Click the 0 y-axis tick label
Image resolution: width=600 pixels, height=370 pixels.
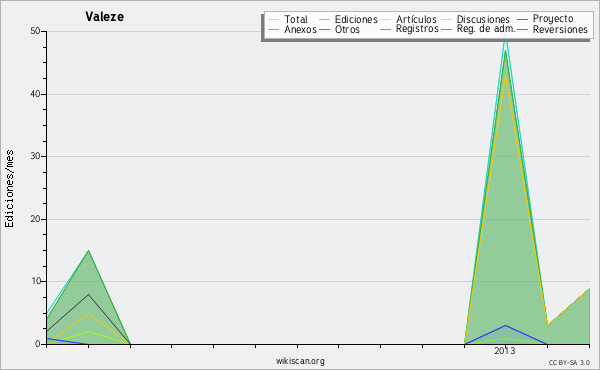pos(38,344)
